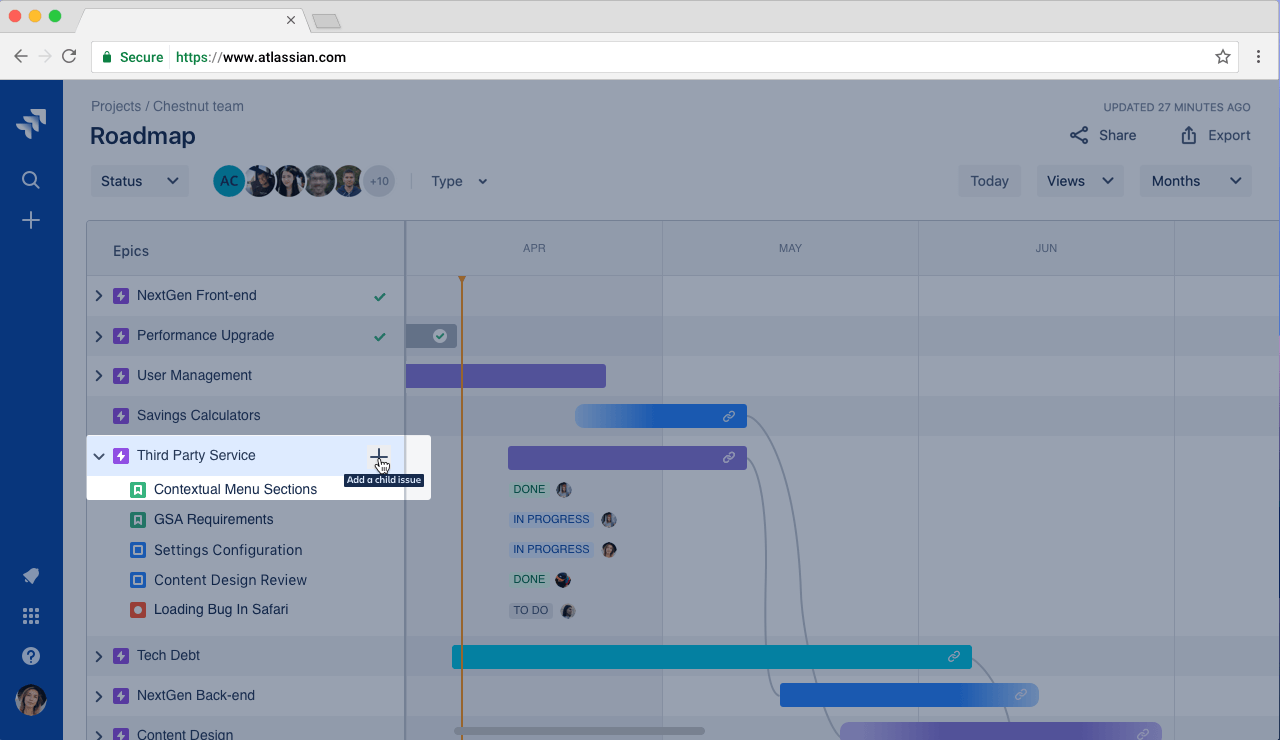This screenshot has width=1280, height=740.
Task: Click the add child issue plus icon
Action: click(x=378, y=457)
